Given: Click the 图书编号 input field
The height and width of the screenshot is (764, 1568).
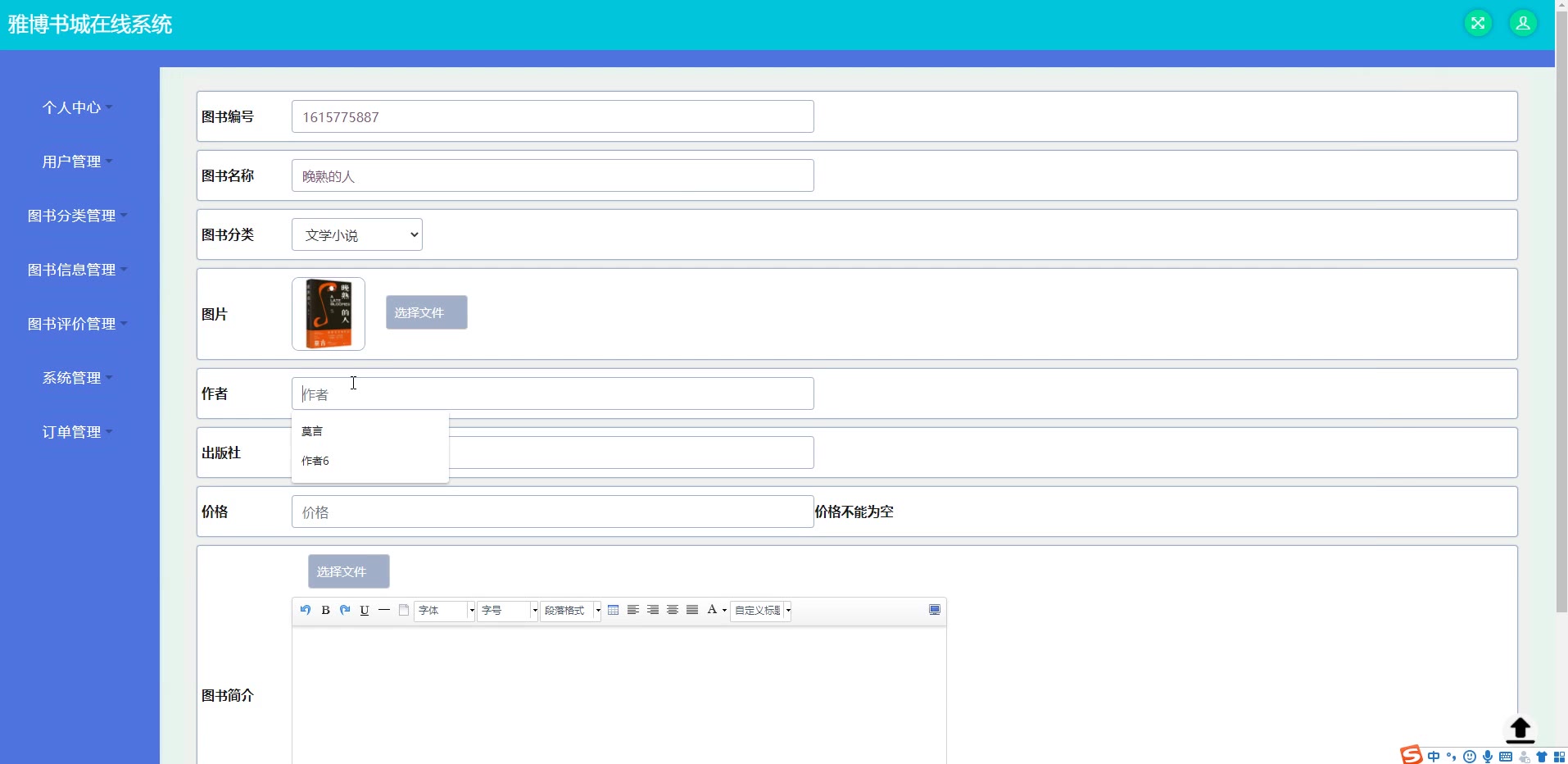Looking at the screenshot, I should 553,116.
